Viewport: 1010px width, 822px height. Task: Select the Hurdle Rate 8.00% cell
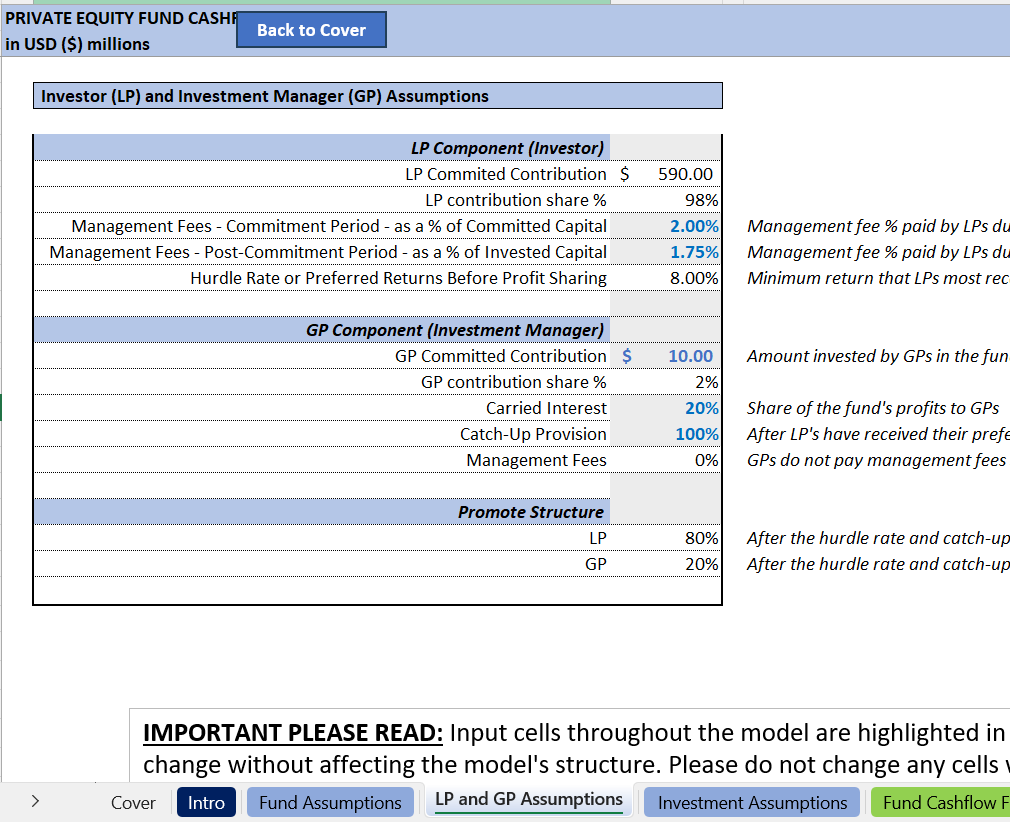point(665,278)
